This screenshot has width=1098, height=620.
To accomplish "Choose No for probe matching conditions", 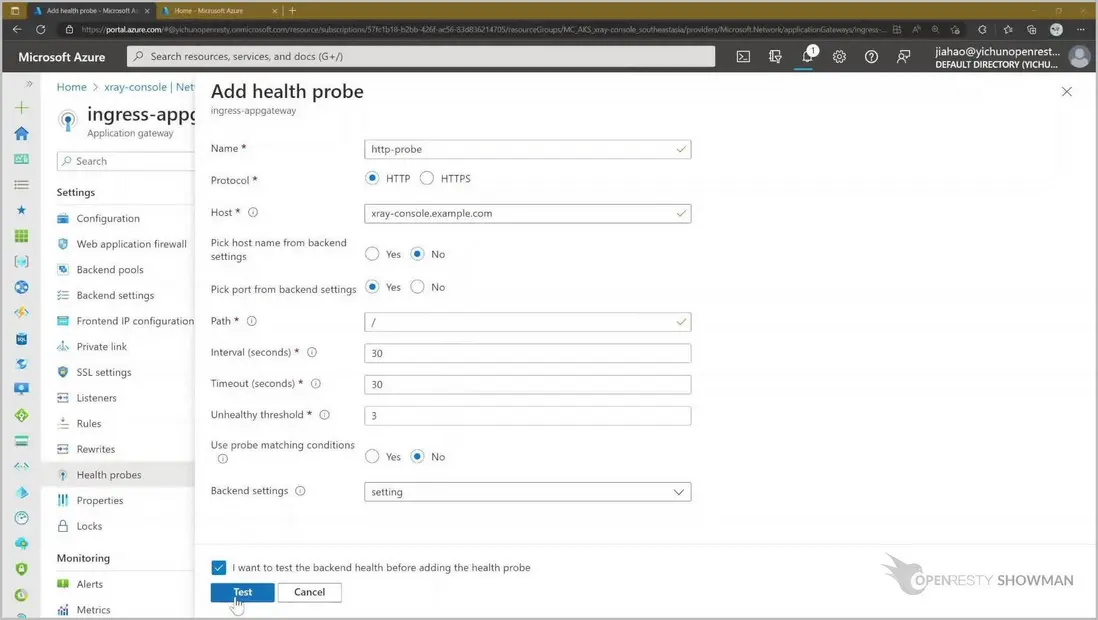I will point(417,456).
